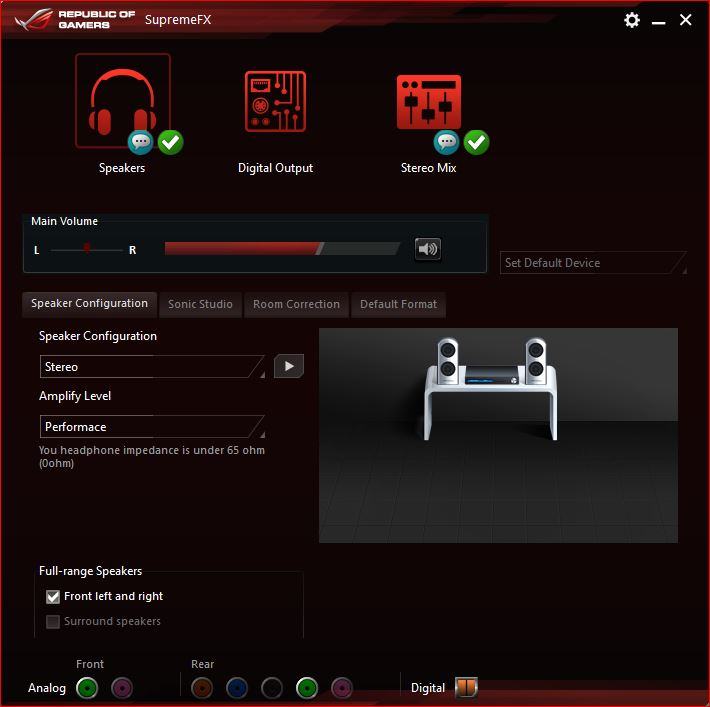Mute main volume with speaker icon
The width and height of the screenshot is (710, 707).
(427, 249)
